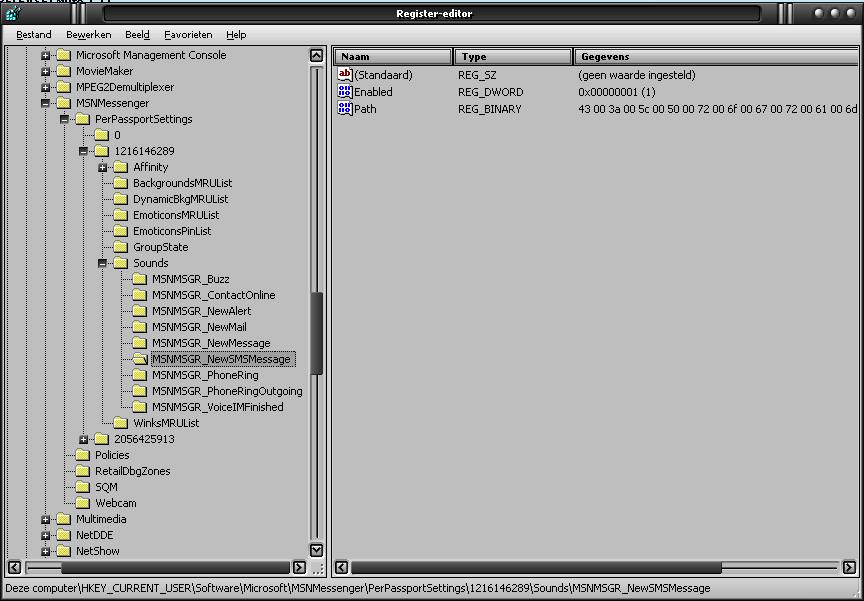Open the Favorieten menu
The height and width of the screenshot is (601, 864).
pos(189,34)
